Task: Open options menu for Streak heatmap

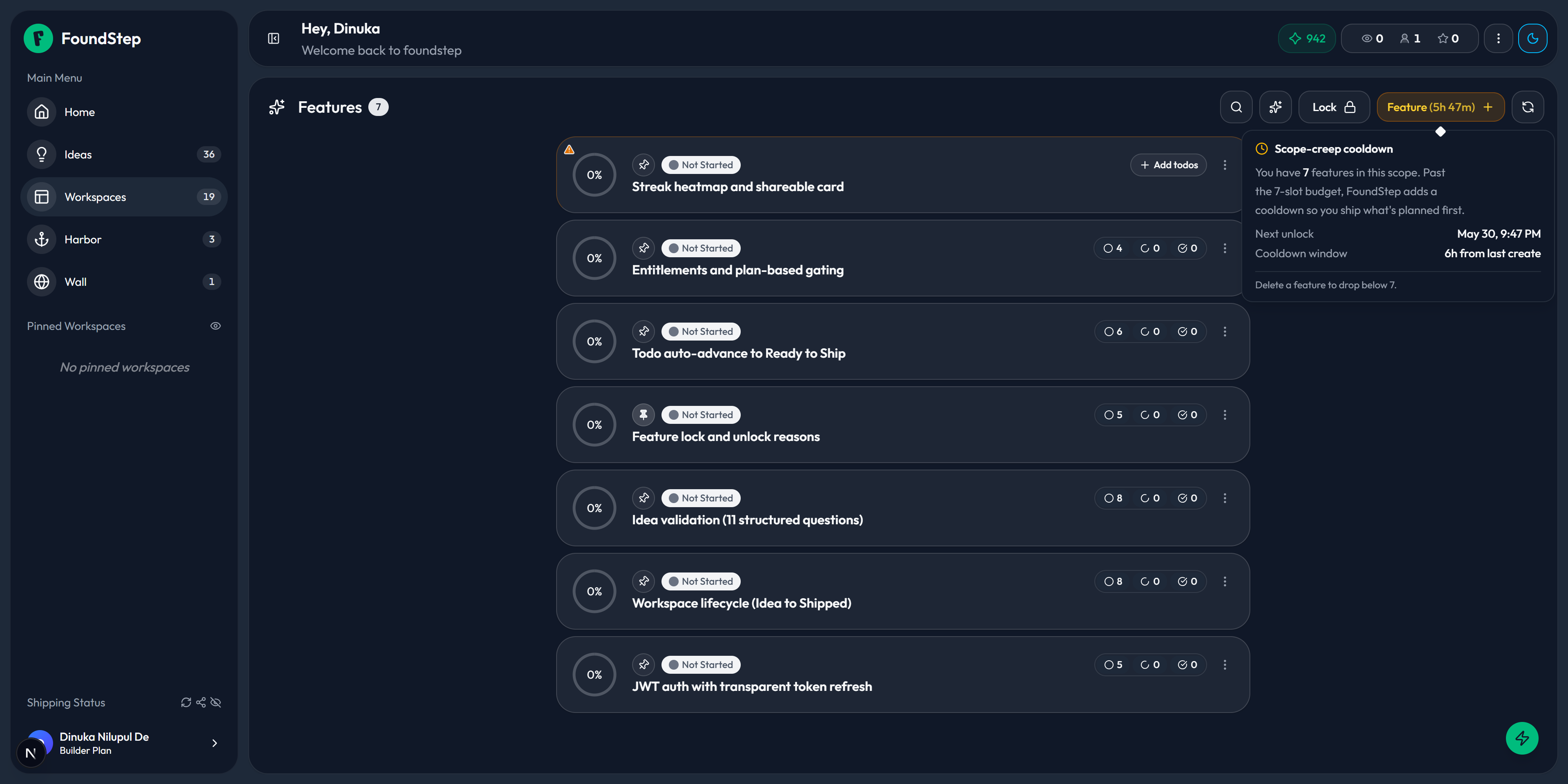Action: point(1225,165)
